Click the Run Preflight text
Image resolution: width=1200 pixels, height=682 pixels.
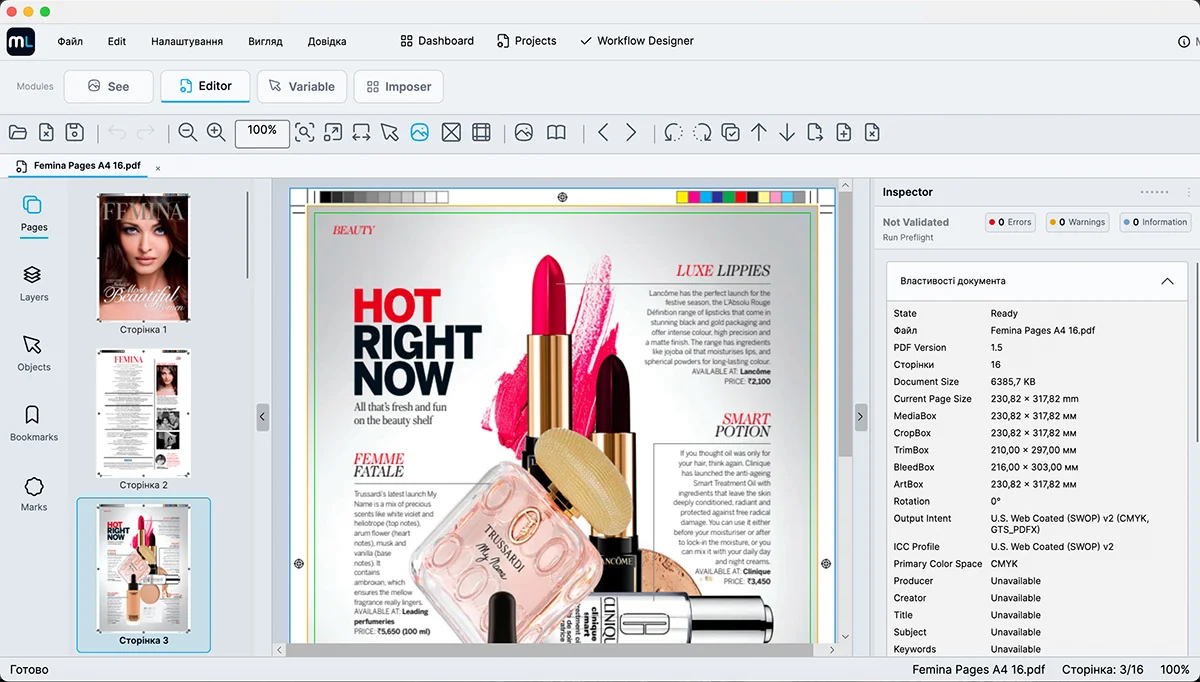(x=908, y=238)
